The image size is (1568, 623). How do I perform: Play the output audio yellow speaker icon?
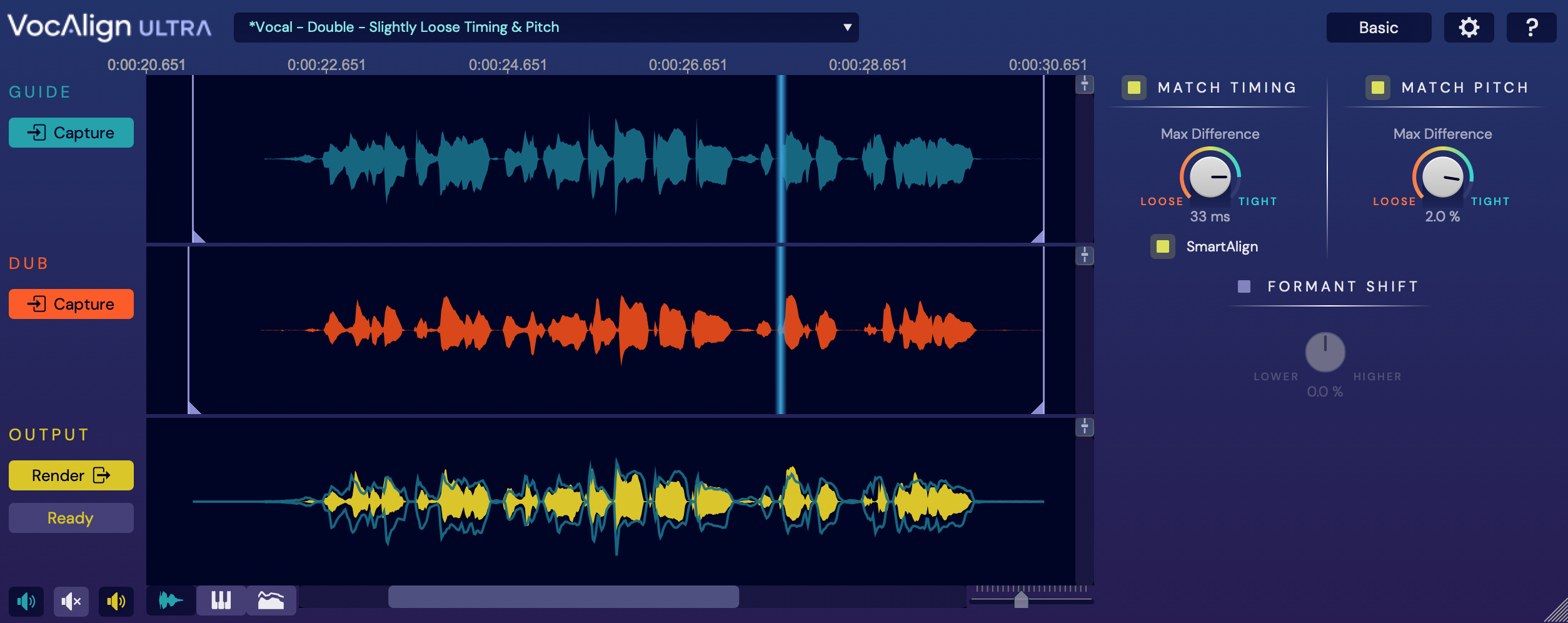(x=116, y=602)
